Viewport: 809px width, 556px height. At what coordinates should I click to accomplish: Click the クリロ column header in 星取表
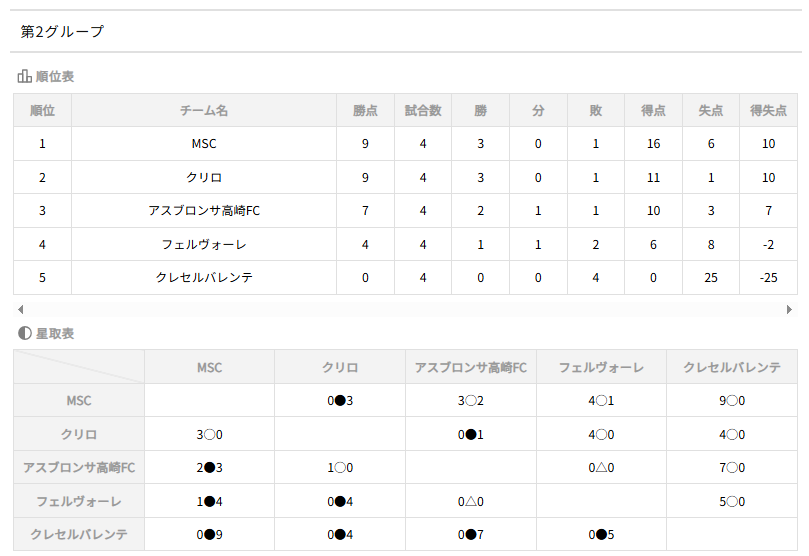pos(340,368)
